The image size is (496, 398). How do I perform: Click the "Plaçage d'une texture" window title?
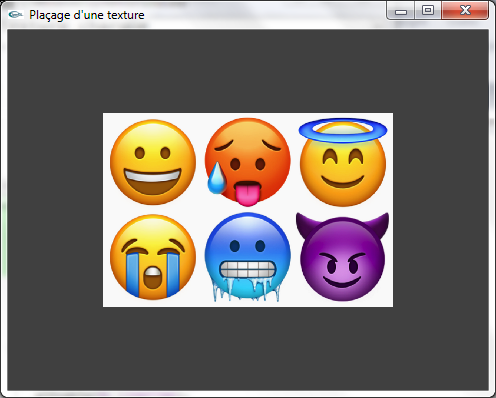pos(87,15)
